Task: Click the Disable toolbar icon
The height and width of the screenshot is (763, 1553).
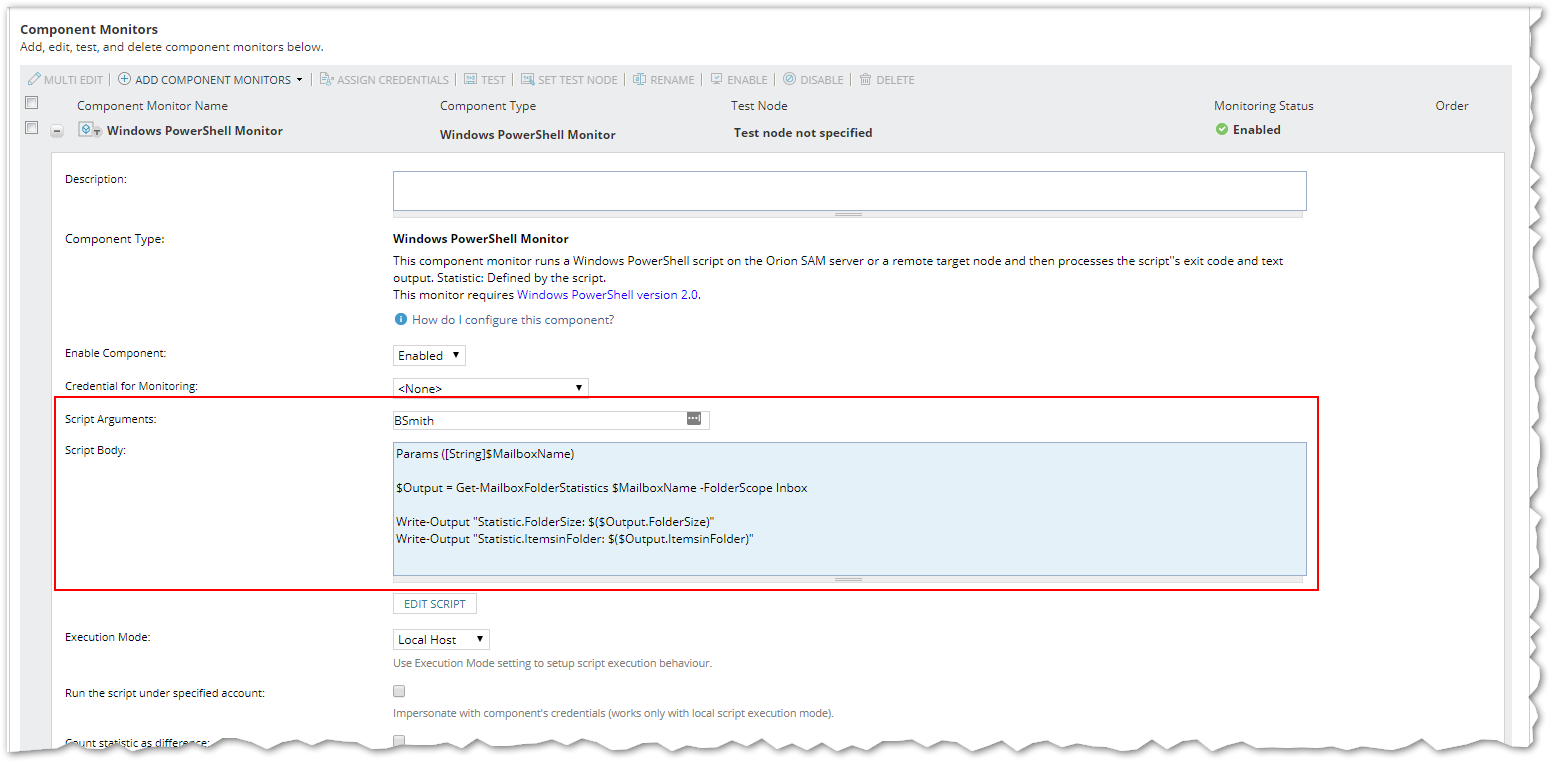Action: point(789,79)
